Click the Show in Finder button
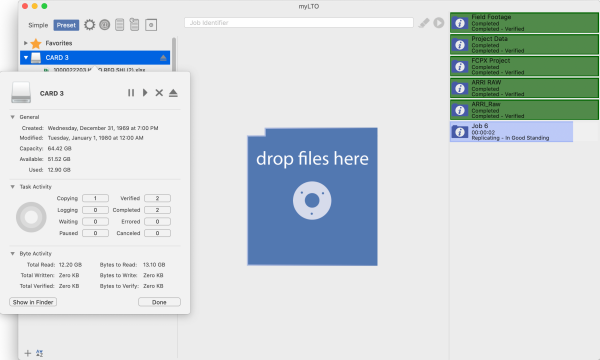 [33, 302]
